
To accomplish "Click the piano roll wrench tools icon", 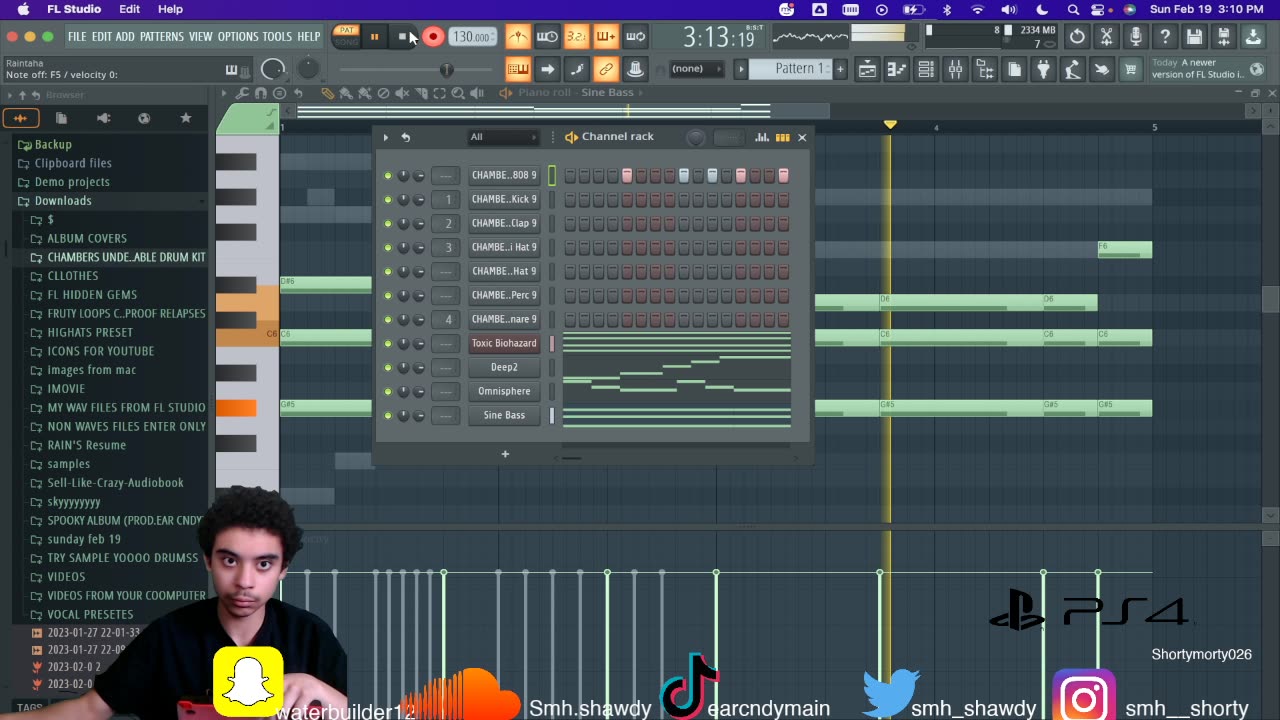I will click(242, 93).
